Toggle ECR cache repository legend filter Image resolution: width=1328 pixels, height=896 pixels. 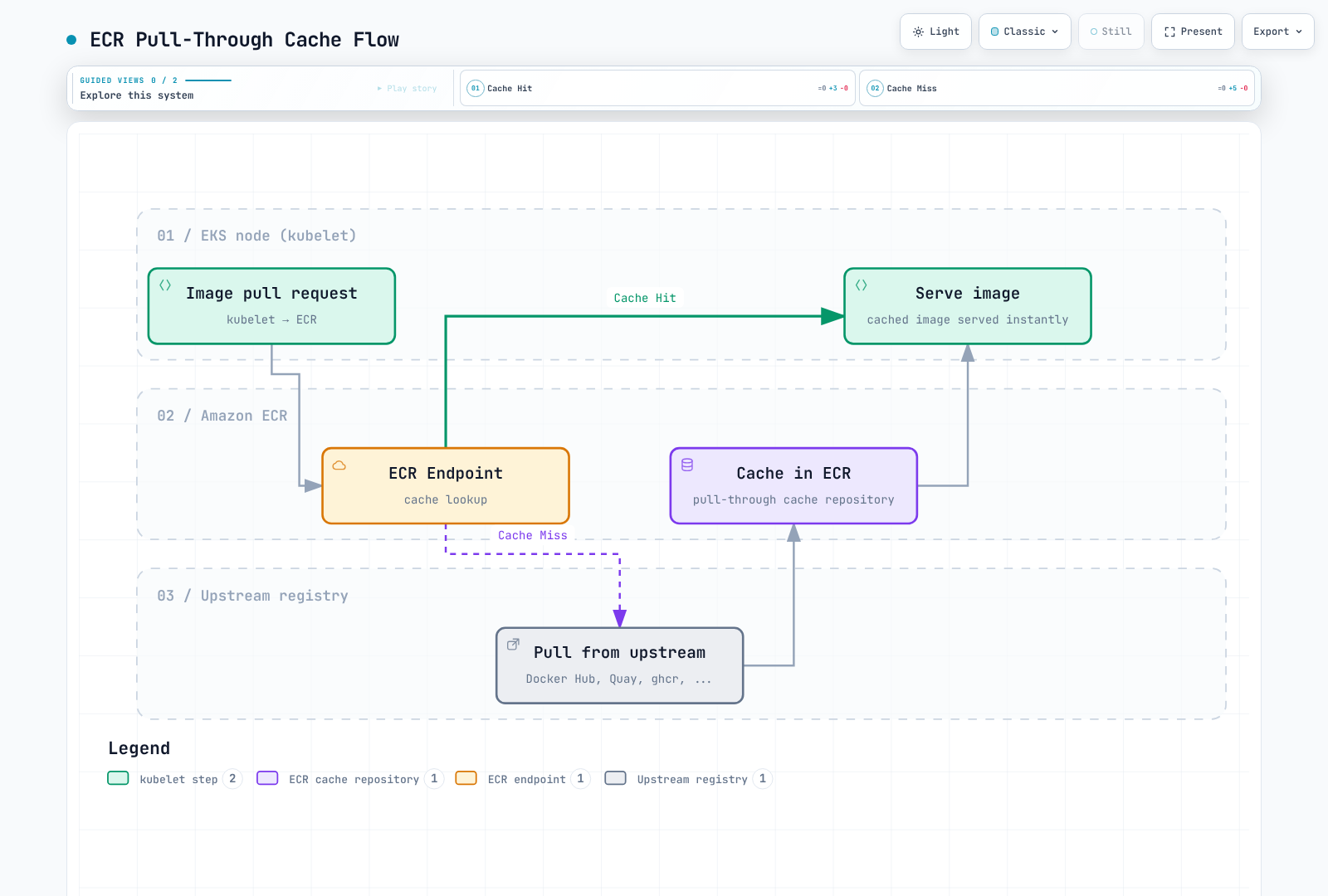(350, 779)
